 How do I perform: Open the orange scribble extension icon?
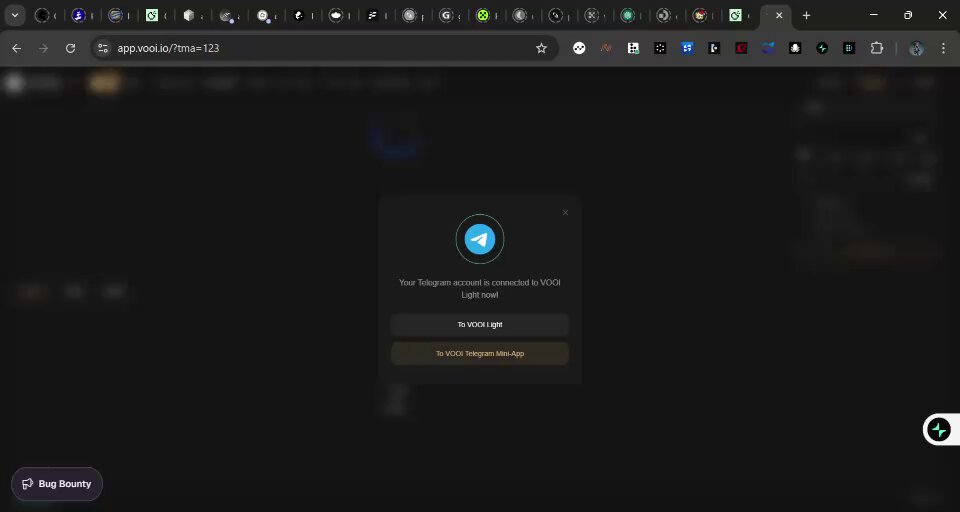pyautogui.click(x=606, y=48)
